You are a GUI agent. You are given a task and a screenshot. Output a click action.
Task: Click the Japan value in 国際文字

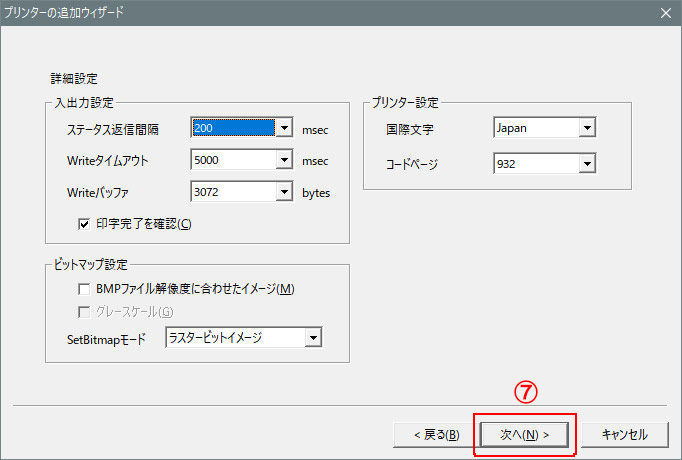tap(535, 129)
